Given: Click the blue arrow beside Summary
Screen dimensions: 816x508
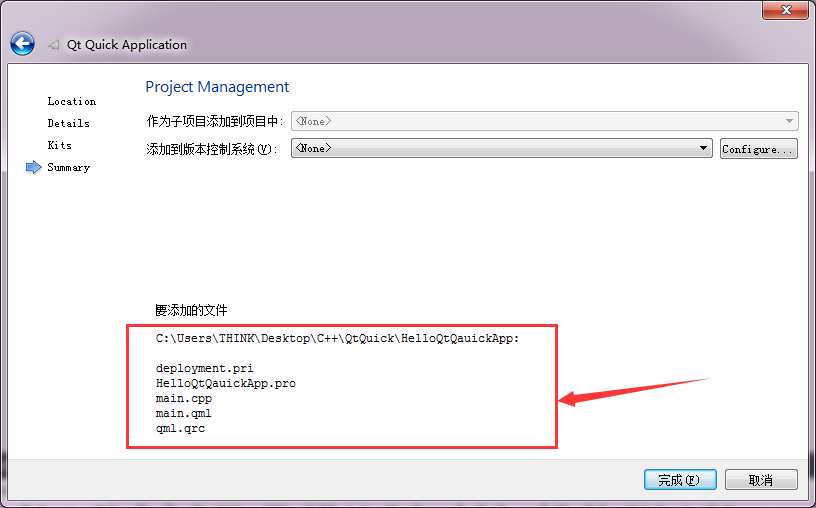Looking at the screenshot, I should pyautogui.click(x=33, y=167).
